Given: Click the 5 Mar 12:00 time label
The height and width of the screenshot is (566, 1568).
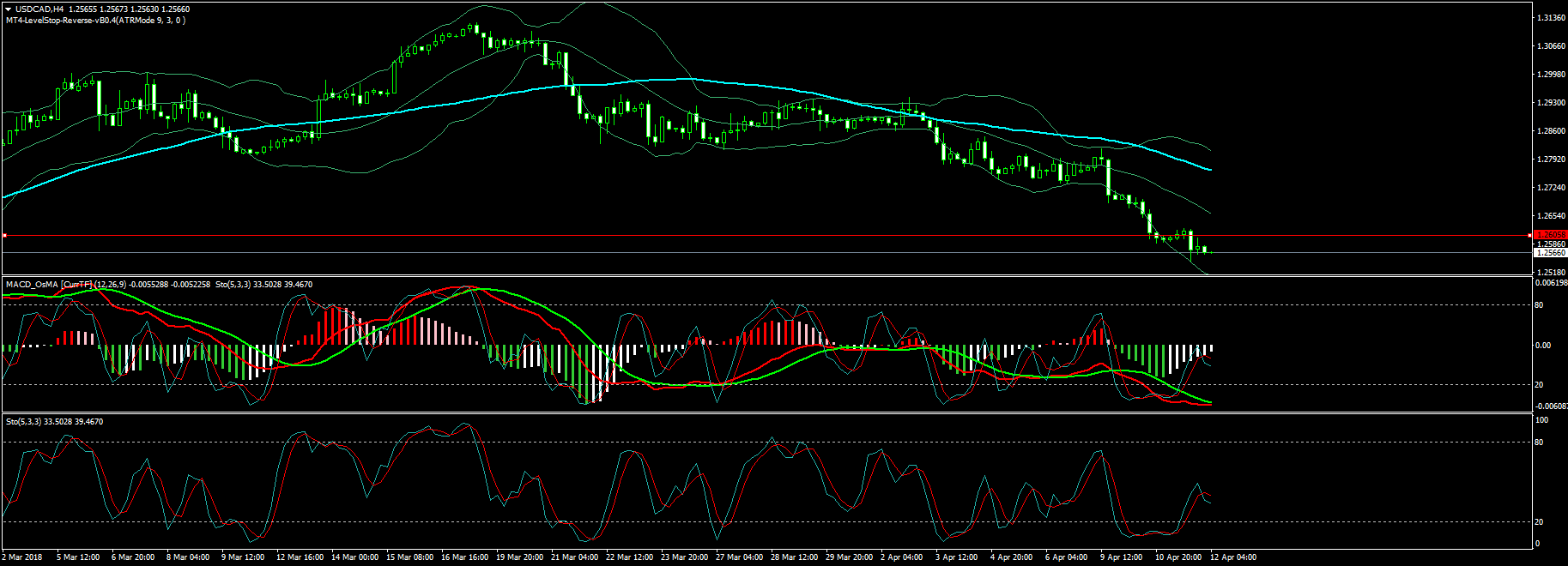Looking at the screenshot, I should tap(78, 557).
